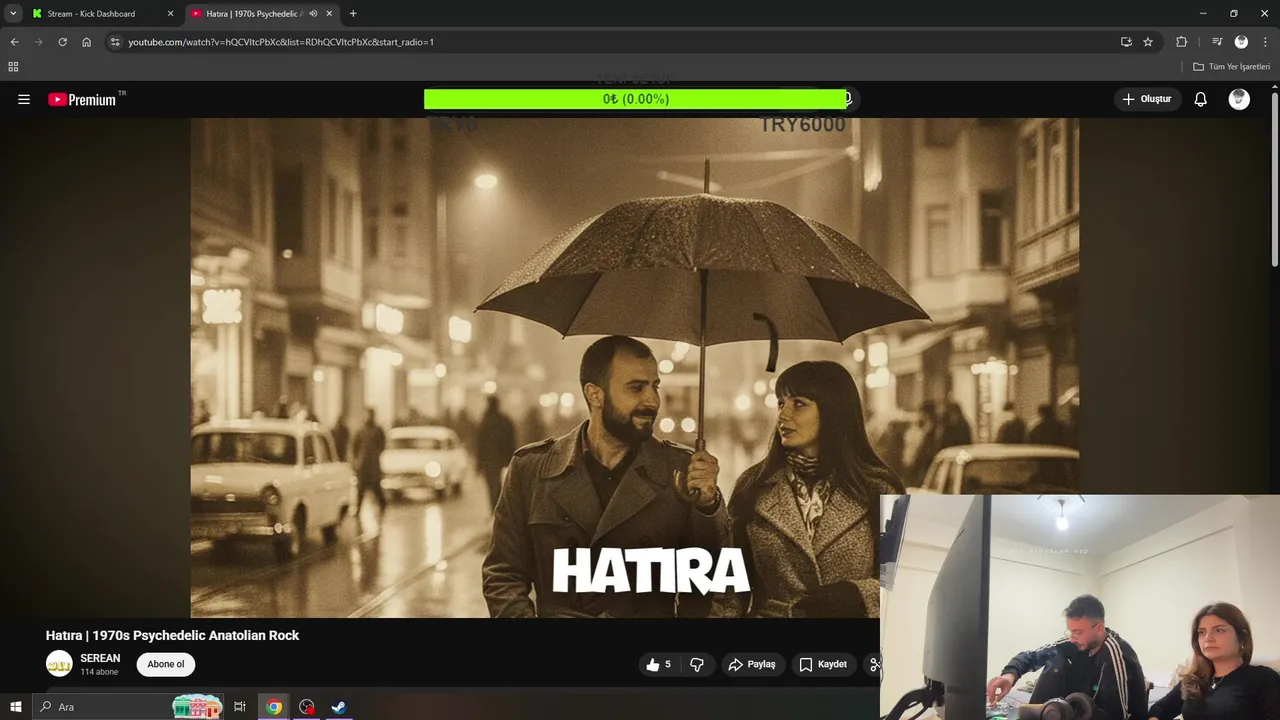Open Tüm Yer İşaretleri bookmarks folder
Screen dimensions: 1280x720
(x=1232, y=67)
